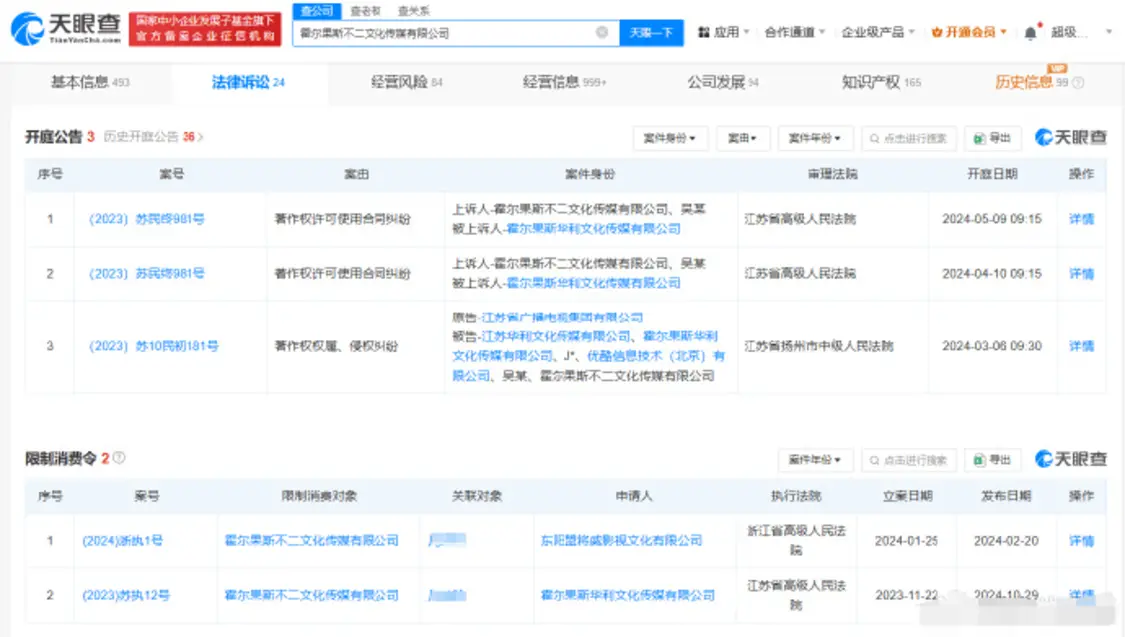This screenshot has width=1125, height=637.
Task: Click the Tianyancha logo in header
Action: coord(66,28)
